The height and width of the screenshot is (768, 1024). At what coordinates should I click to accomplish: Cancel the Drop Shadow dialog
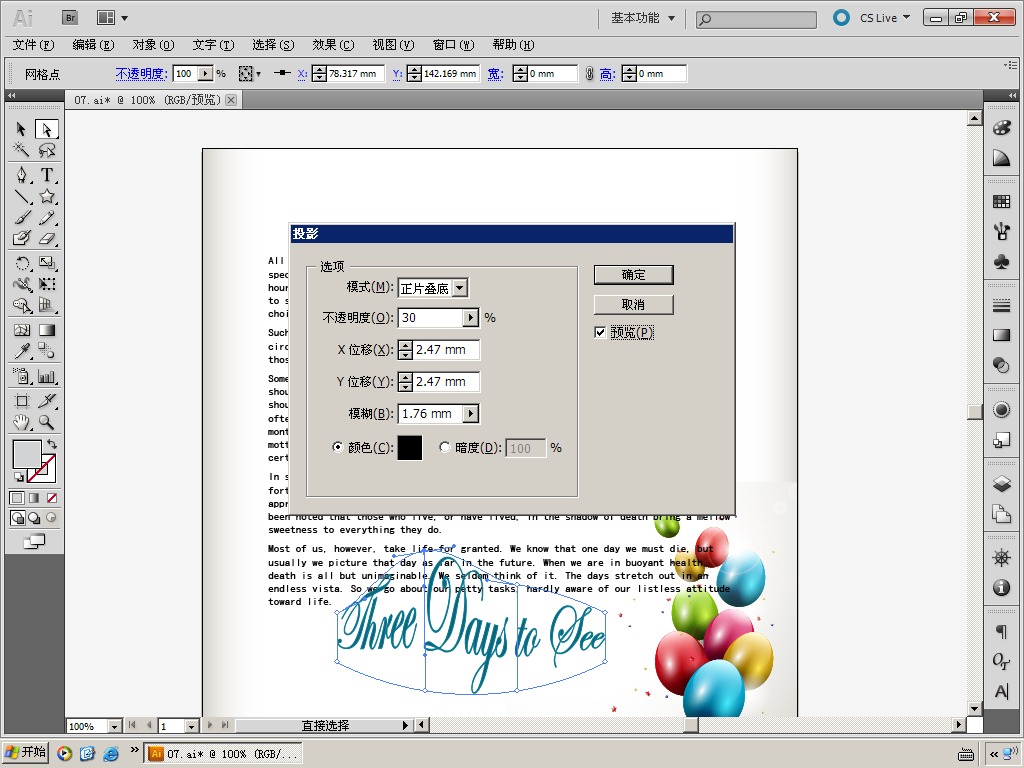633,305
